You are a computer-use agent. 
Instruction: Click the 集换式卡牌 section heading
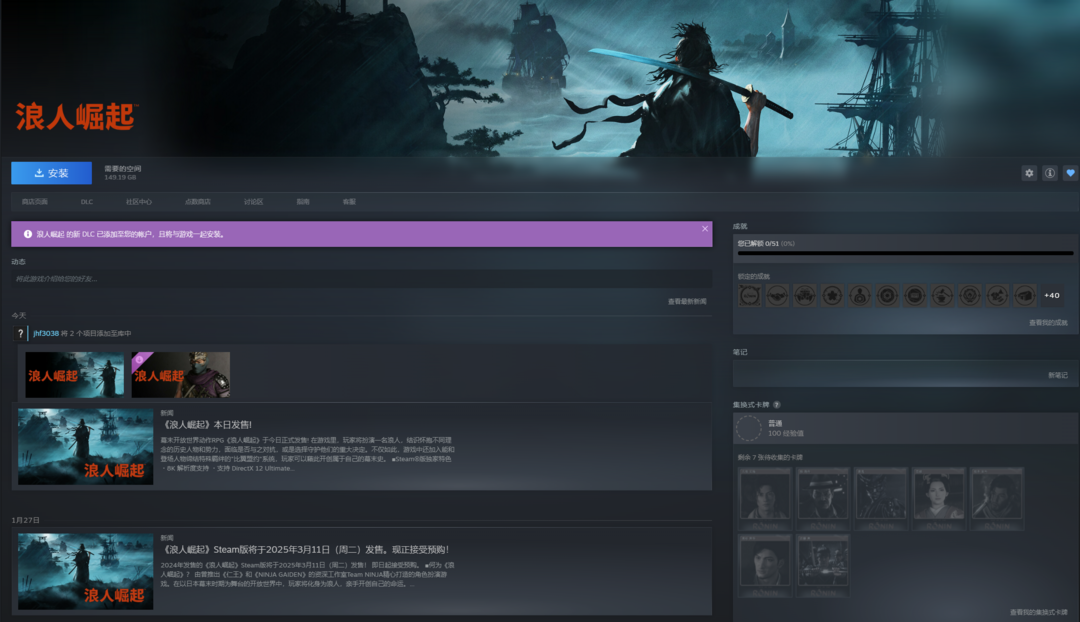(x=751, y=405)
